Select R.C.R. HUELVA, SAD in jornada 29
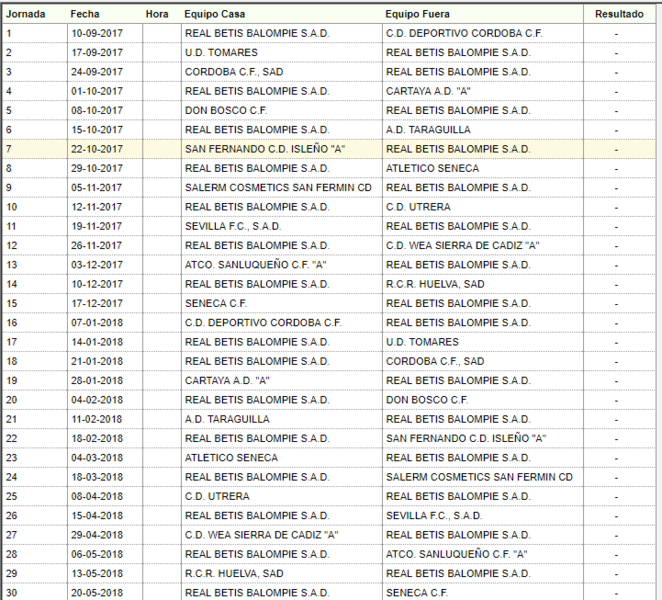 tap(234, 573)
